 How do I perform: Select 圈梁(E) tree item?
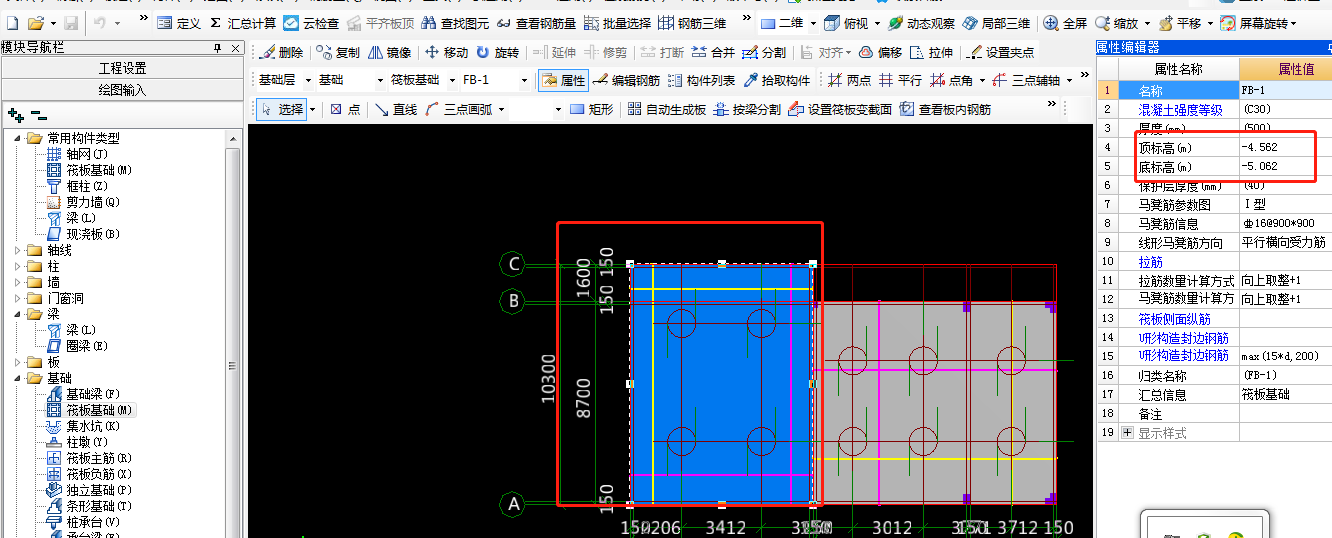tap(76, 346)
